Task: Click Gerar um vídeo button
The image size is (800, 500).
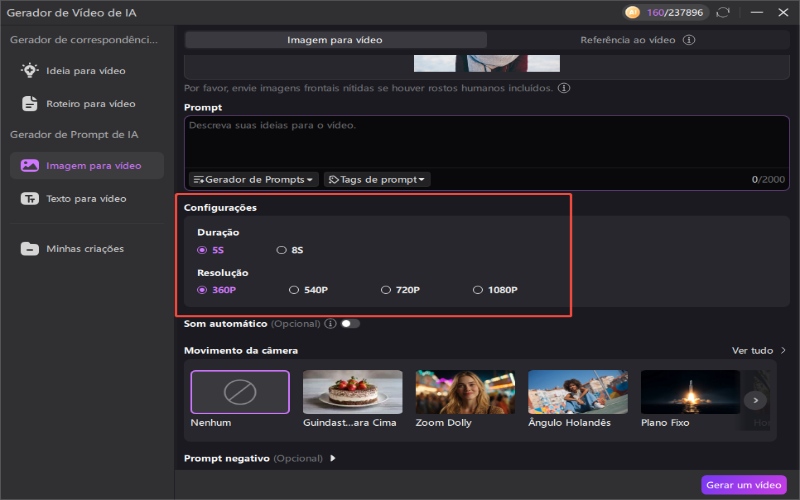Action: pos(743,485)
